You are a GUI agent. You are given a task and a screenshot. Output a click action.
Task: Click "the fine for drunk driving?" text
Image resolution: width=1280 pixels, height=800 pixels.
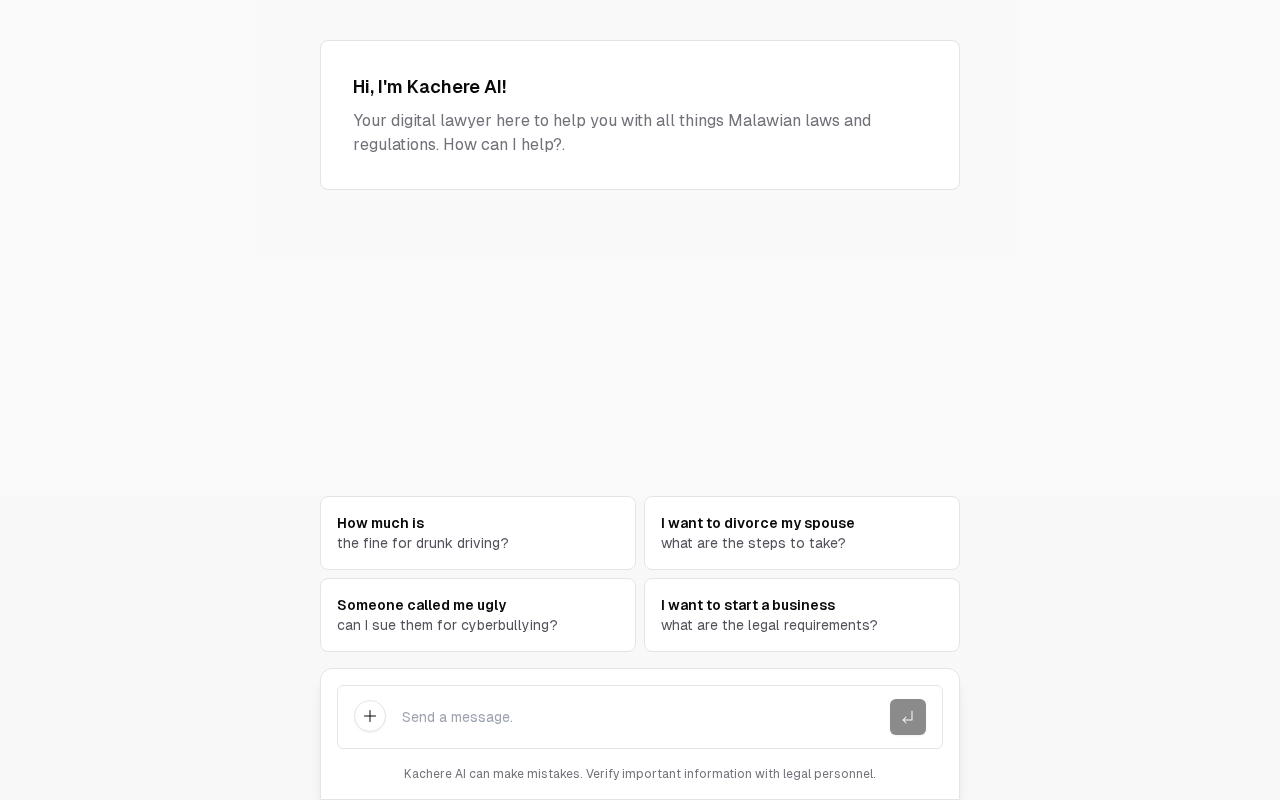[x=422, y=543]
